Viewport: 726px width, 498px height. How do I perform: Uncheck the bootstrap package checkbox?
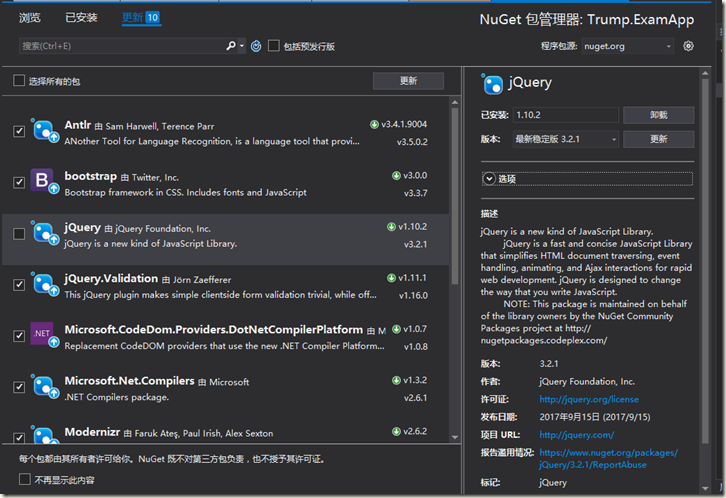pyautogui.click(x=19, y=182)
